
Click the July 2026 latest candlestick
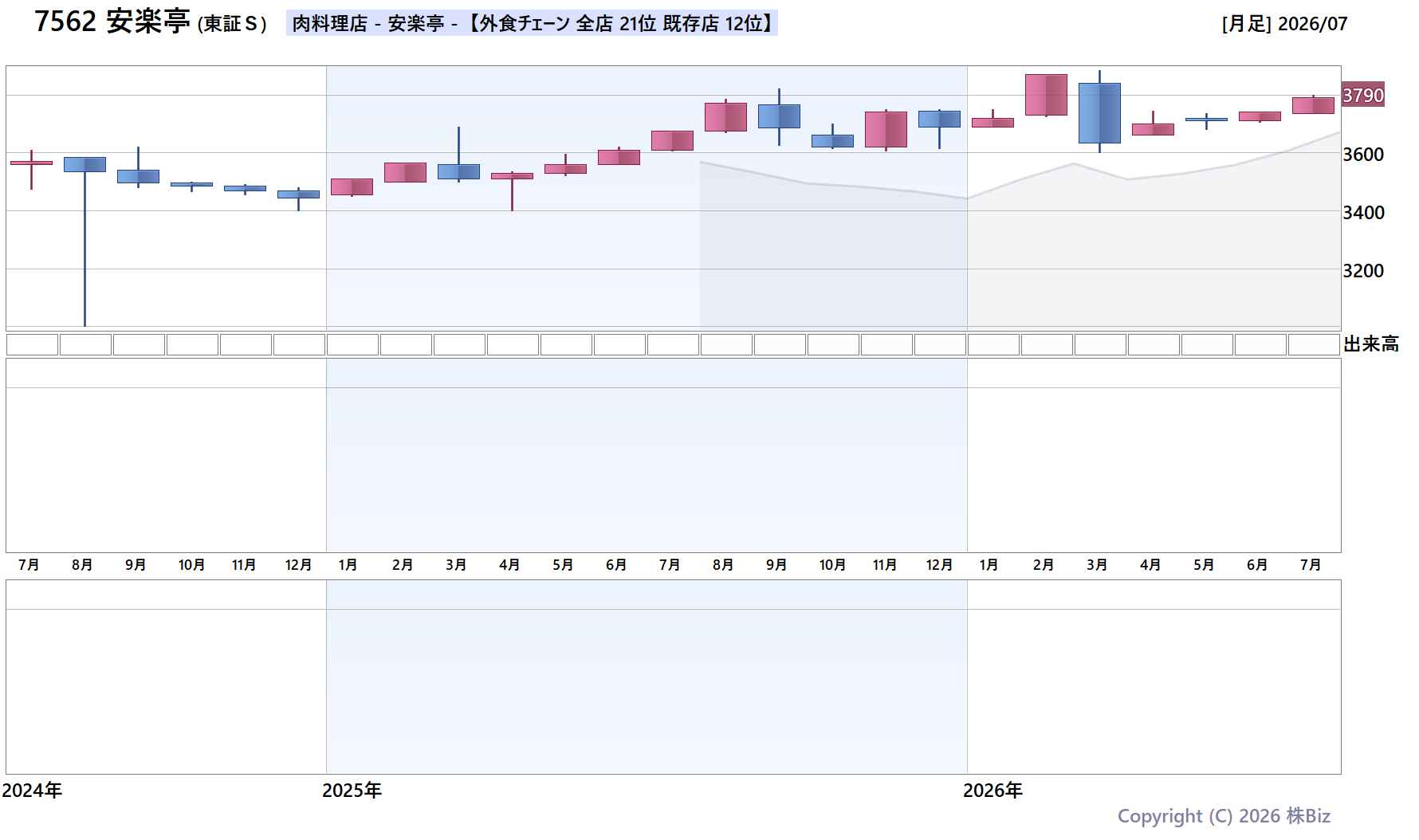click(1313, 105)
